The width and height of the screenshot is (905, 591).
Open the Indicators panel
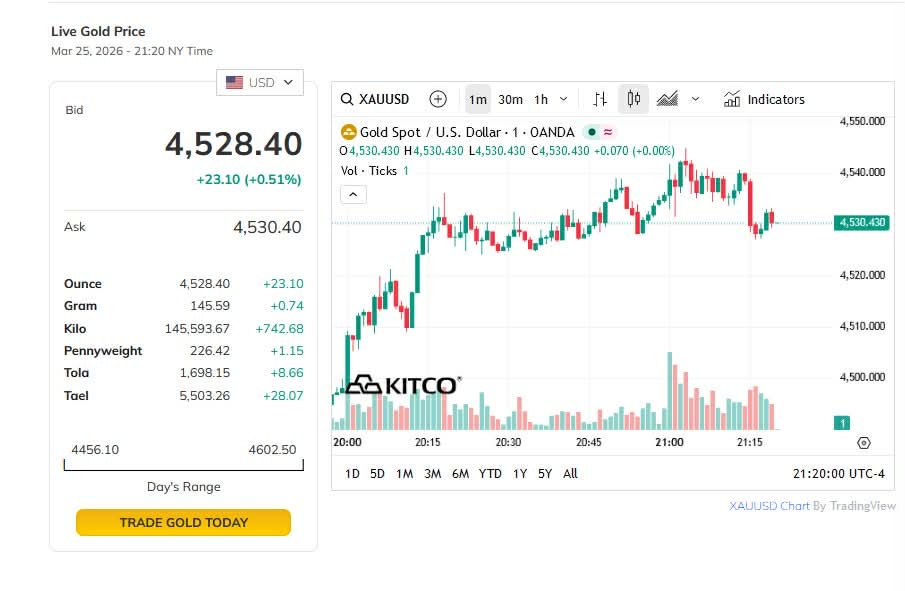764,99
